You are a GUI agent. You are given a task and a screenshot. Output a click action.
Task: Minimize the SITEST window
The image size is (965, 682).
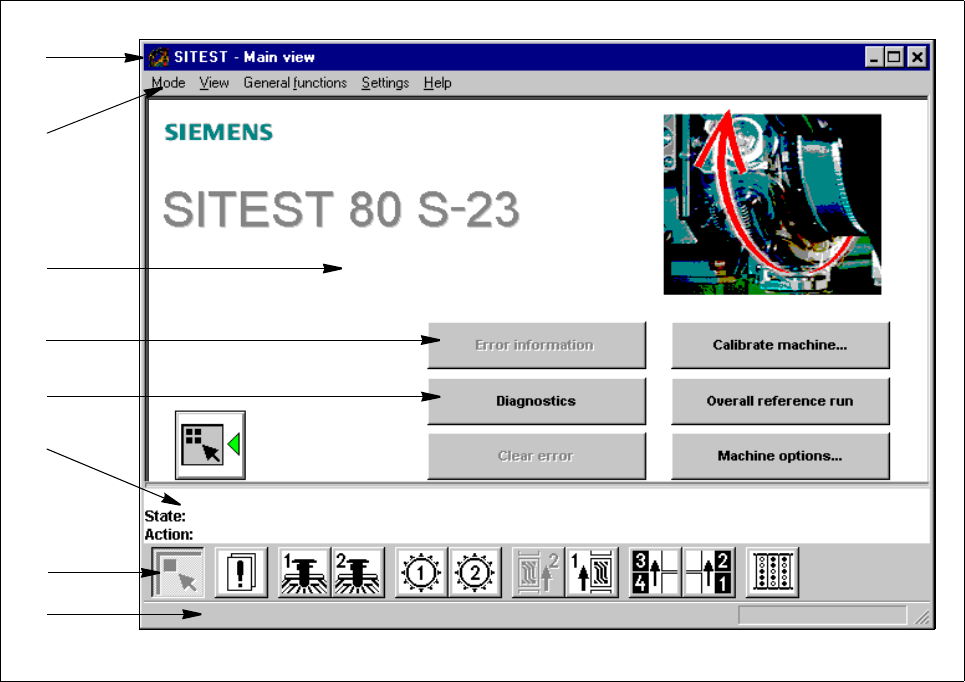coord(874,57)
